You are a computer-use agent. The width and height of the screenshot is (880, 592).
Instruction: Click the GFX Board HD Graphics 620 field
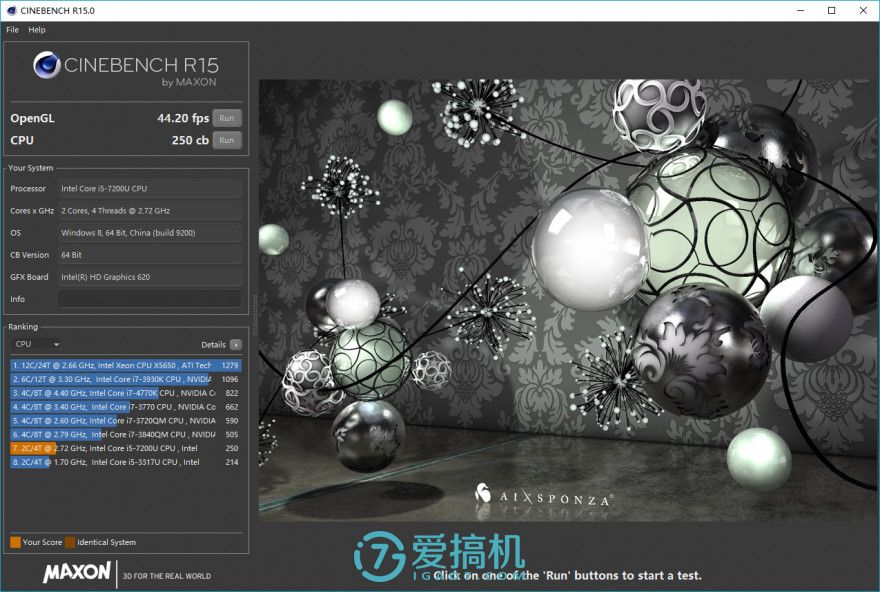click(150, 277)
